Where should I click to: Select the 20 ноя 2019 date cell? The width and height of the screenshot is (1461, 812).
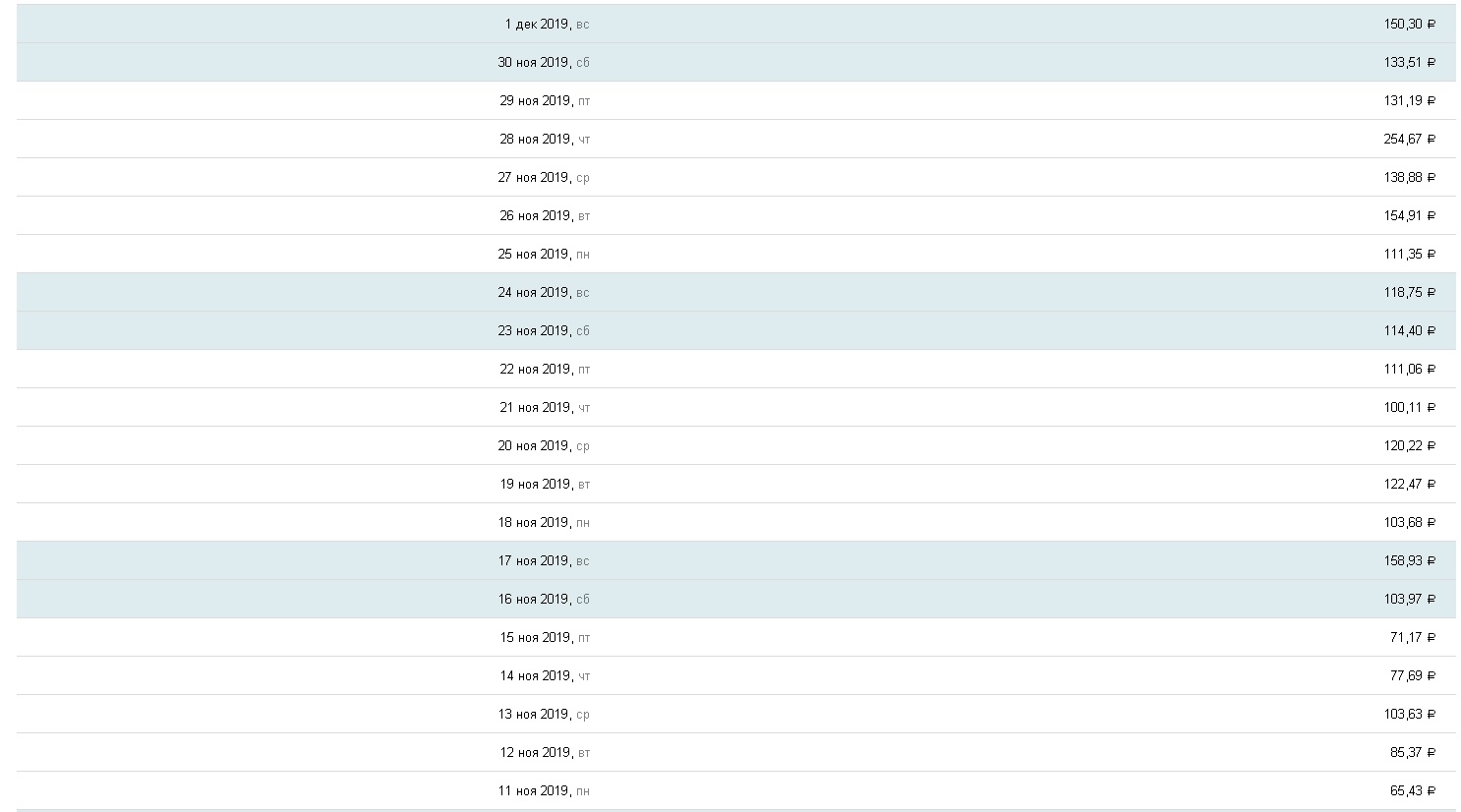point(543,445)
